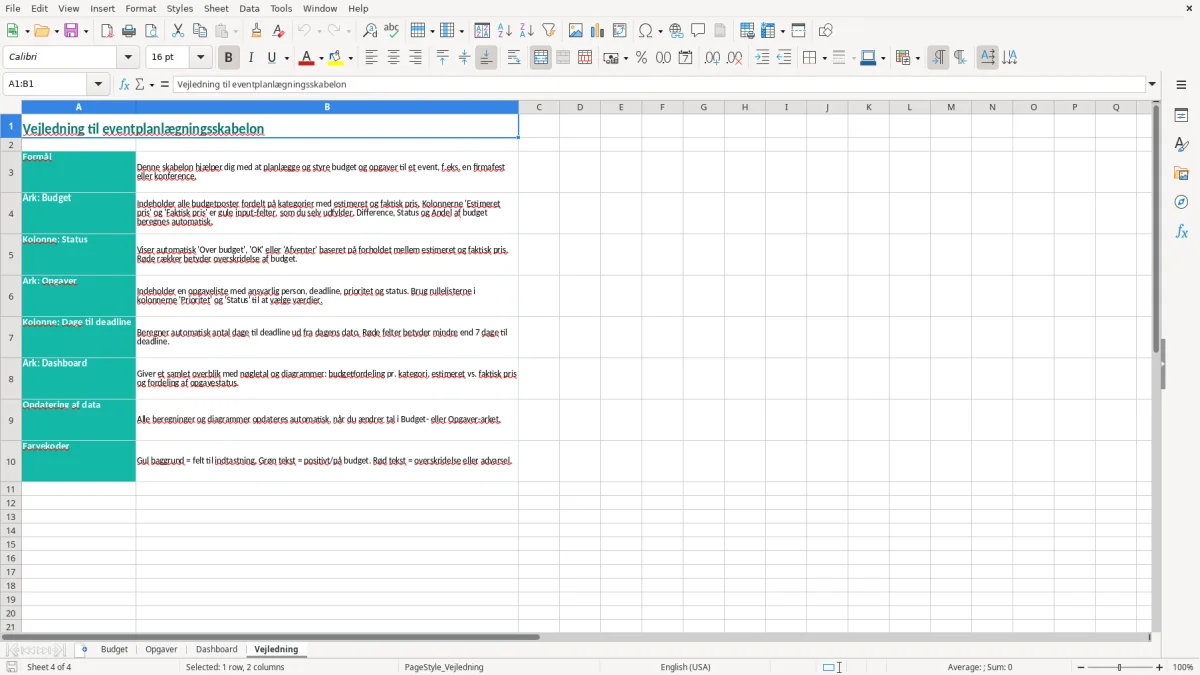Expand the Name Box dropdown
The image size is (1200, 675).
(x=98, y=85)
